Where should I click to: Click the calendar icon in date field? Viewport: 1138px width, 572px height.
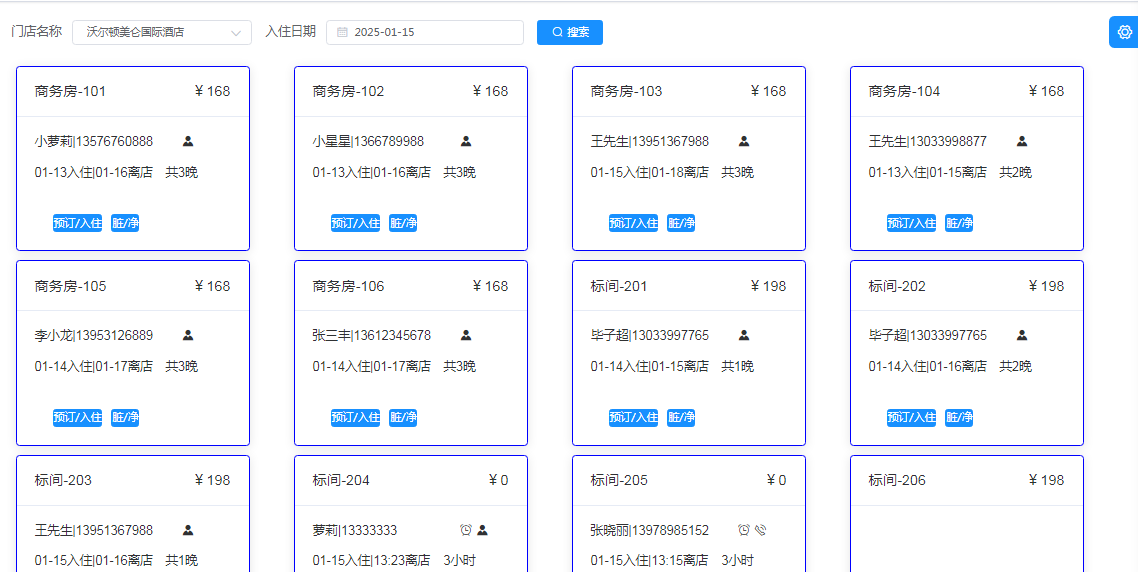[342, 32]
